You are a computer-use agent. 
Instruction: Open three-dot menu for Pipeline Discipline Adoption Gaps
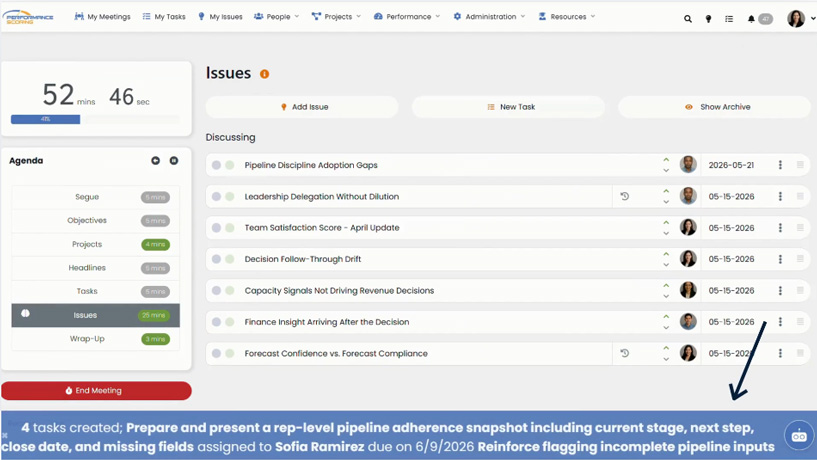(780, 165)
